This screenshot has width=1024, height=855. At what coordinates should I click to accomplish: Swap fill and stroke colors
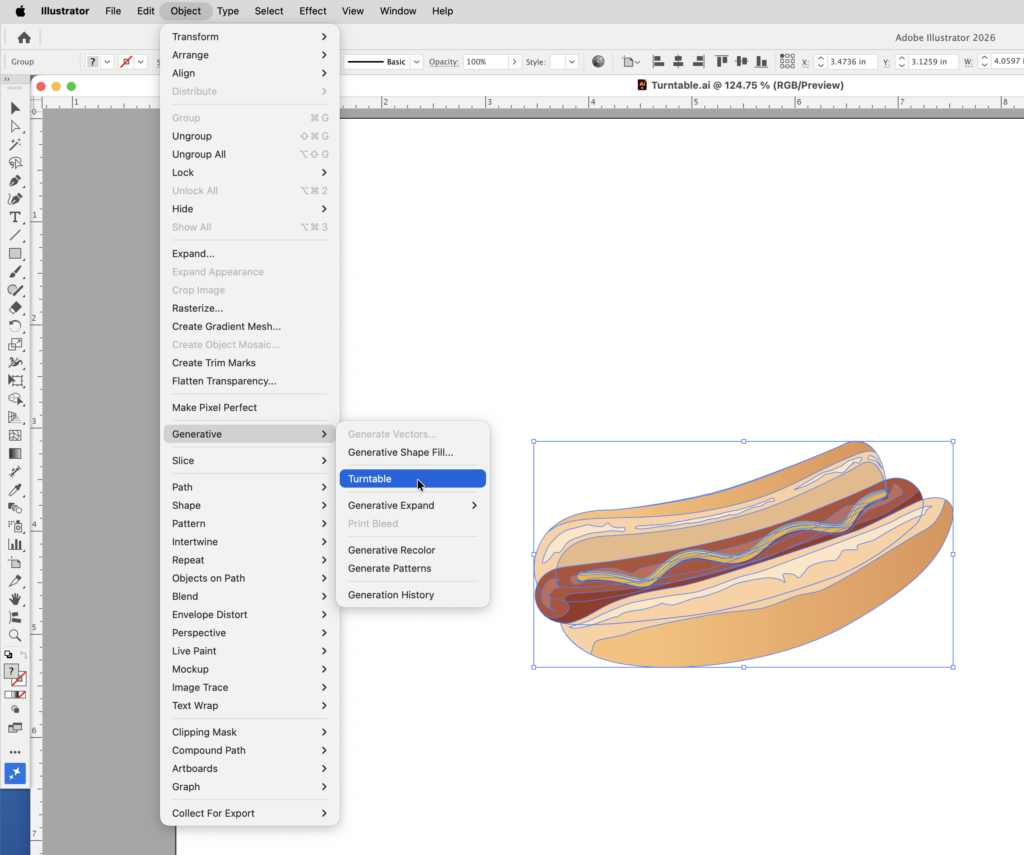click(x=23, y=656)
